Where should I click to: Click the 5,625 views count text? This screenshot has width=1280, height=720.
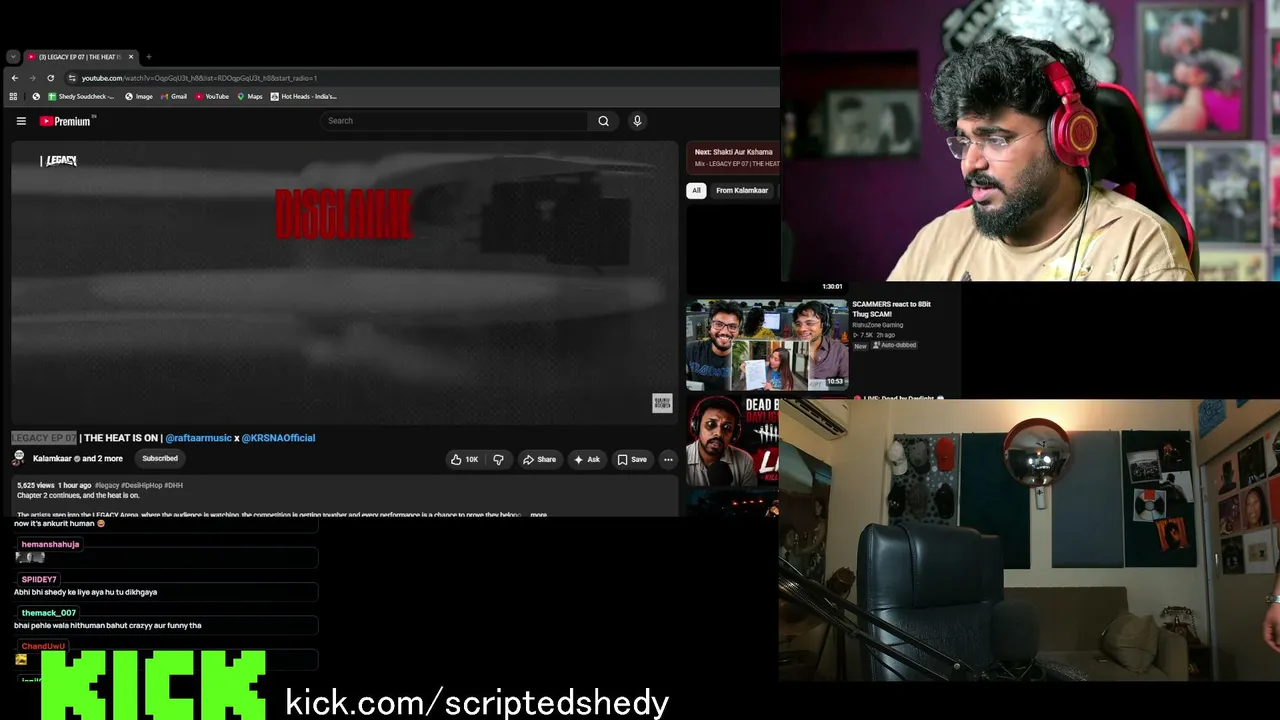click(35, 485)
